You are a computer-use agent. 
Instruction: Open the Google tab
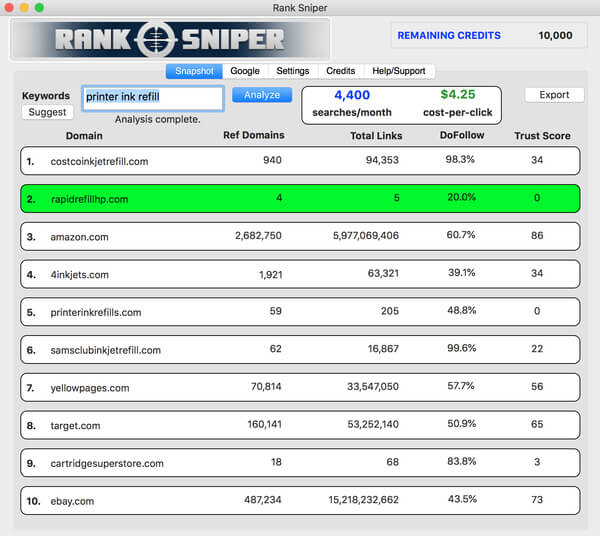click(245, 71)
